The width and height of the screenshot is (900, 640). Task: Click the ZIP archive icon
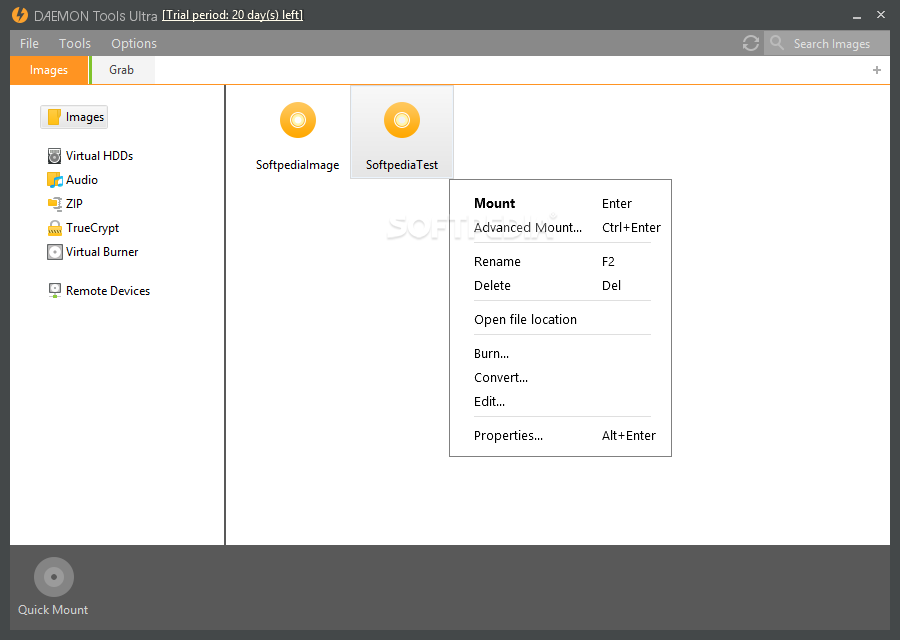[55, 204]
